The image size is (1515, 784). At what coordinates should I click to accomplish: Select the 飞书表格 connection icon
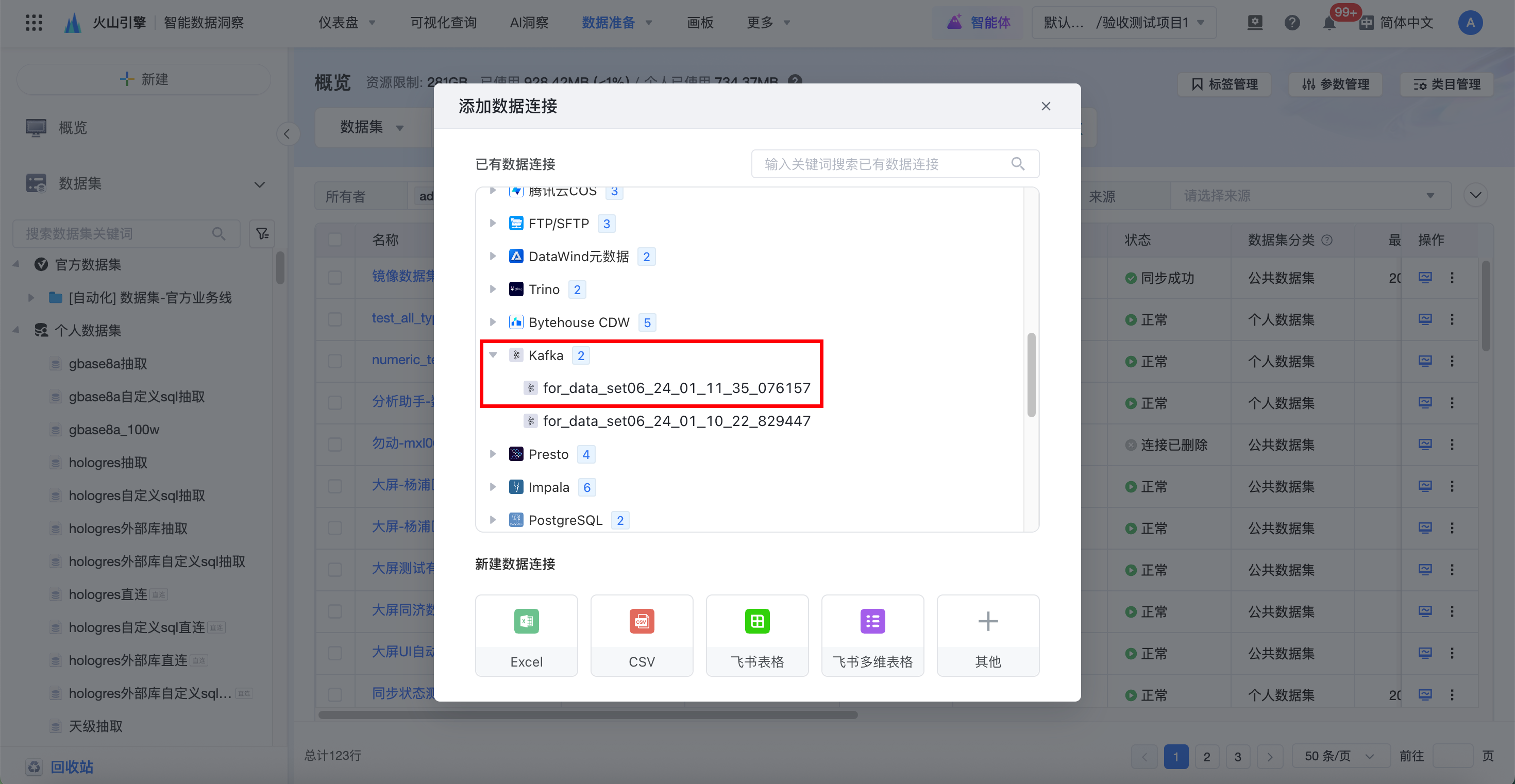757,621
